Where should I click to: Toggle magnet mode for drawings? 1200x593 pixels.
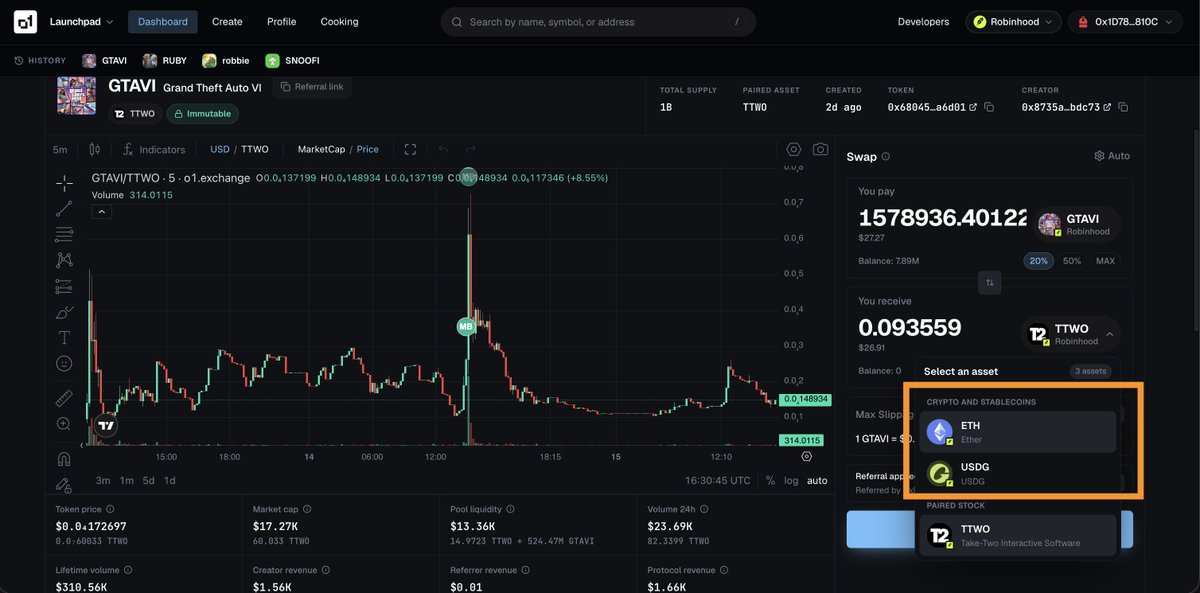(64, 459)
